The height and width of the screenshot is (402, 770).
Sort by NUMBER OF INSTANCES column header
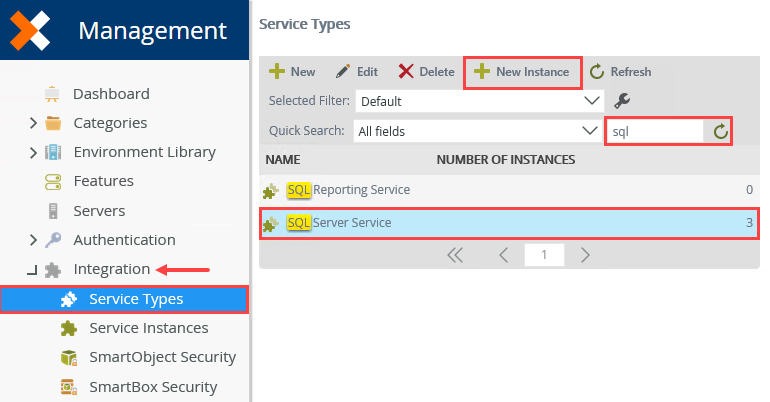[506, 160]
